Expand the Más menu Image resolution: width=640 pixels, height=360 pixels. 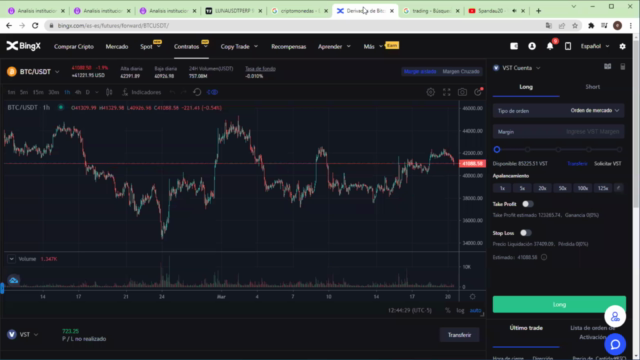[373, 47]
